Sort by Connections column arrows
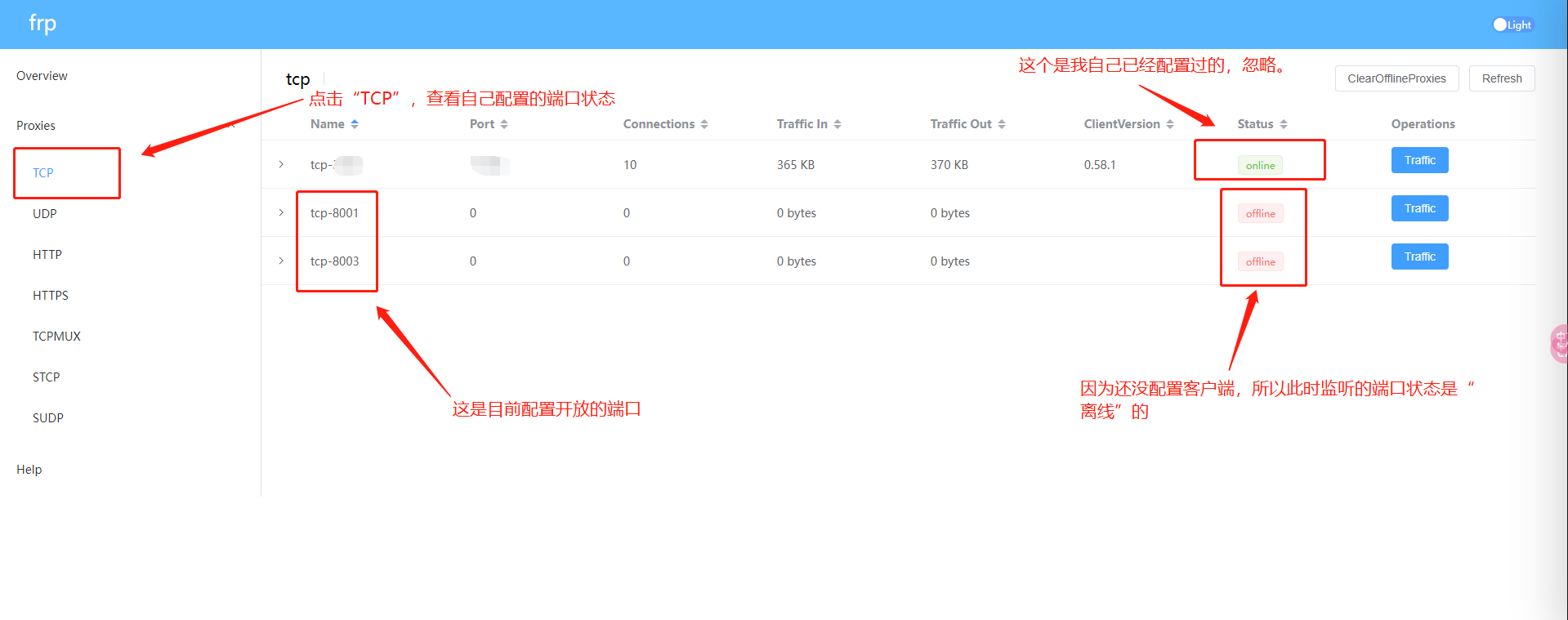 704,124
